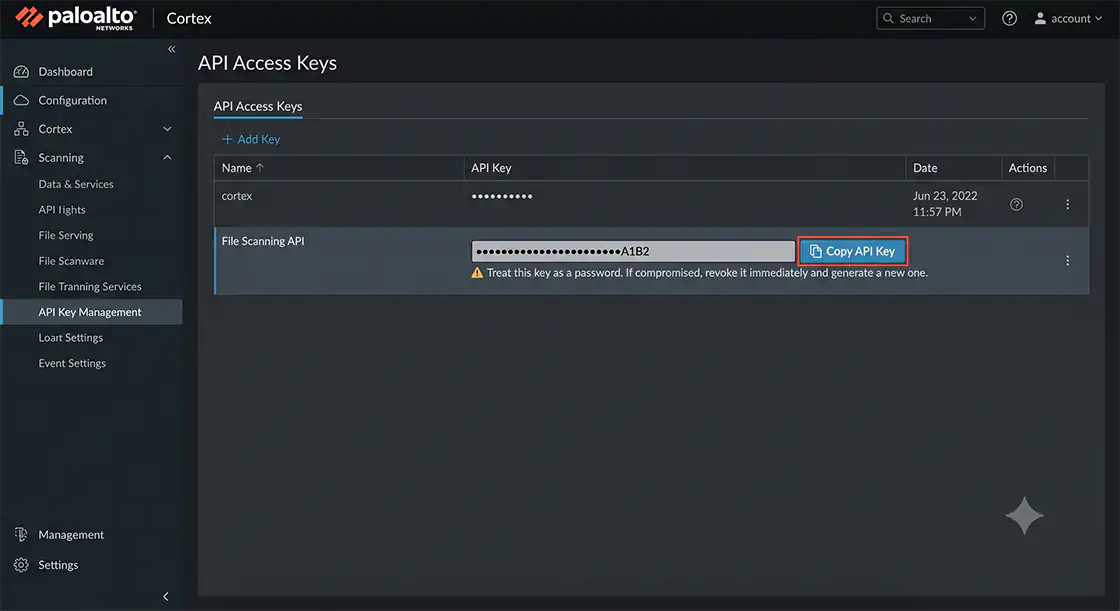Click the Copy API Key button

pos(853,252)
